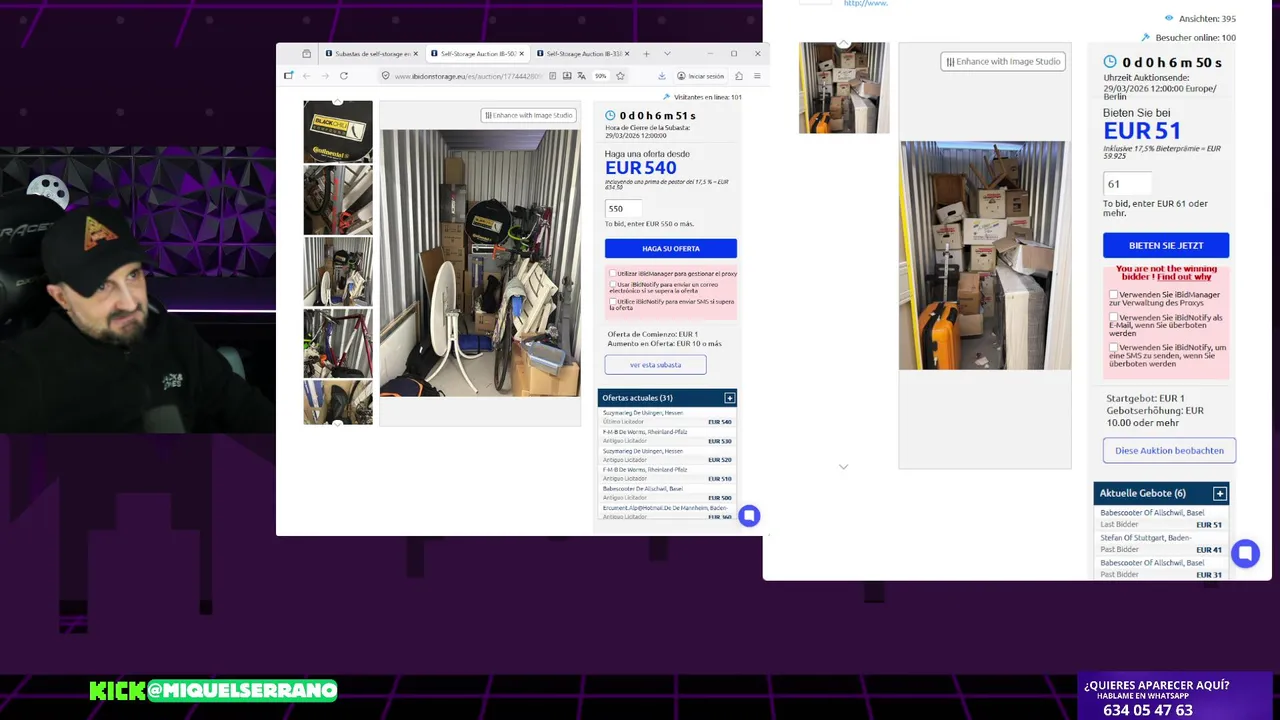Click Diese Auktion beobachten button

tap(1169, 450)
